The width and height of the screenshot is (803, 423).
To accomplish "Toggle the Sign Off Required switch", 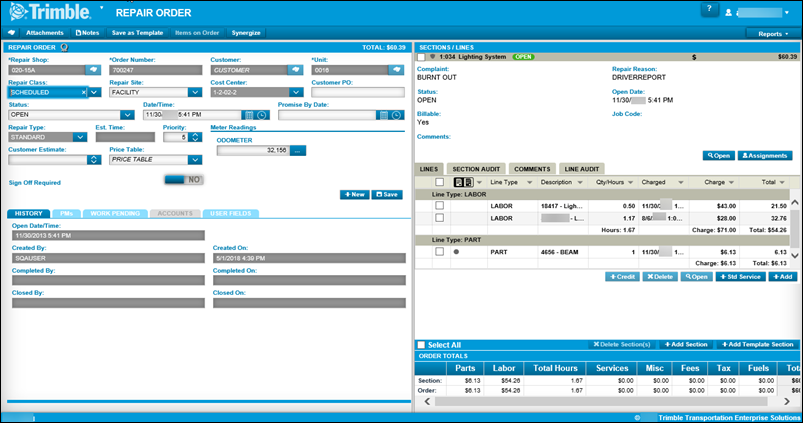I will click(x=183, y=179).
